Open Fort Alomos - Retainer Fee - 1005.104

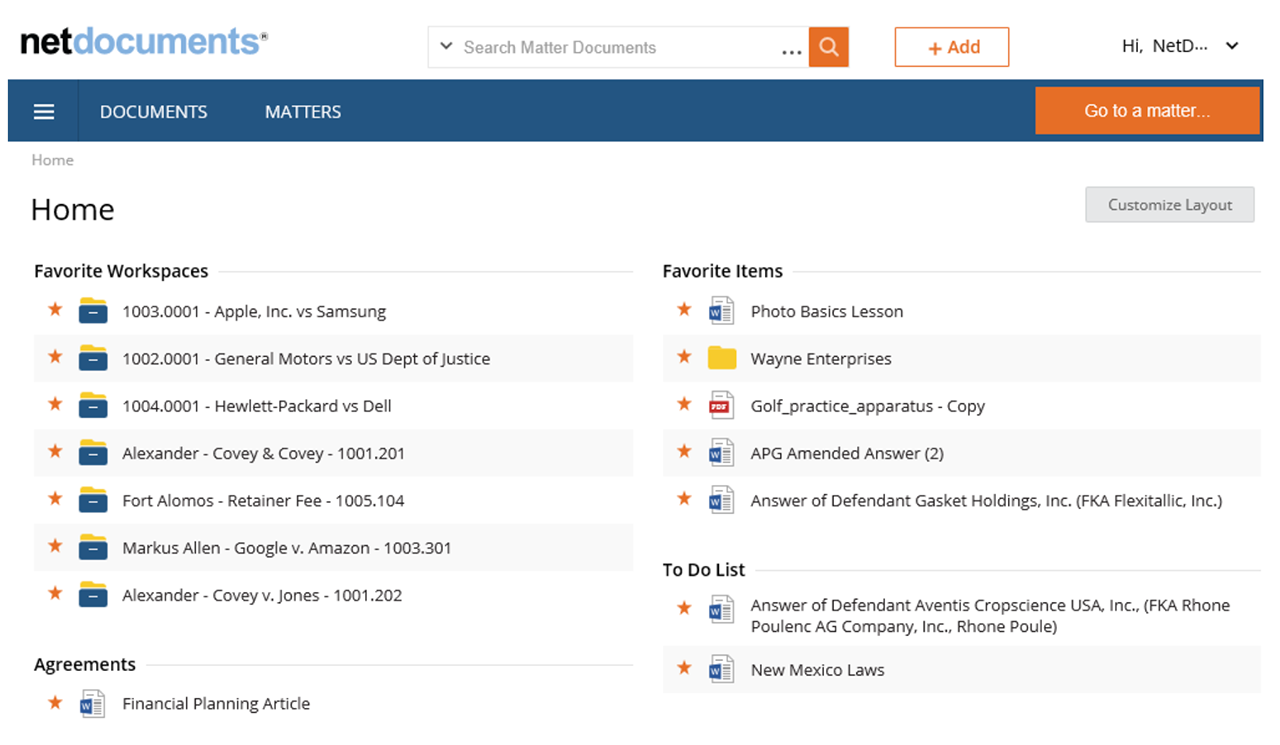pos(263,500)
